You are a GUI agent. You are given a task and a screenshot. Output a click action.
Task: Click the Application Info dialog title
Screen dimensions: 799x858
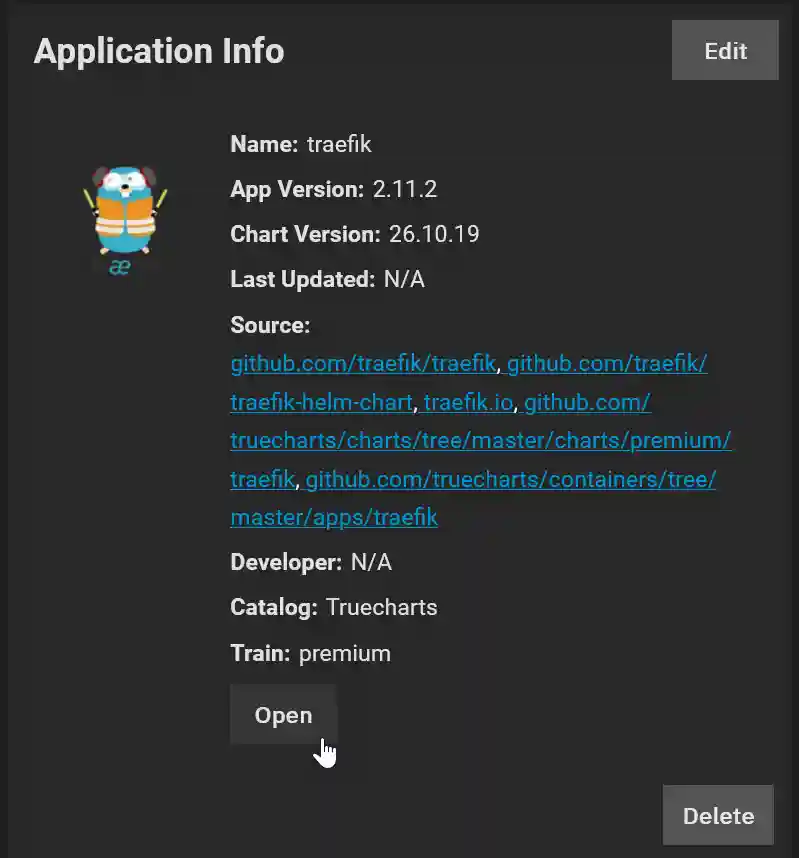[159, 50]
